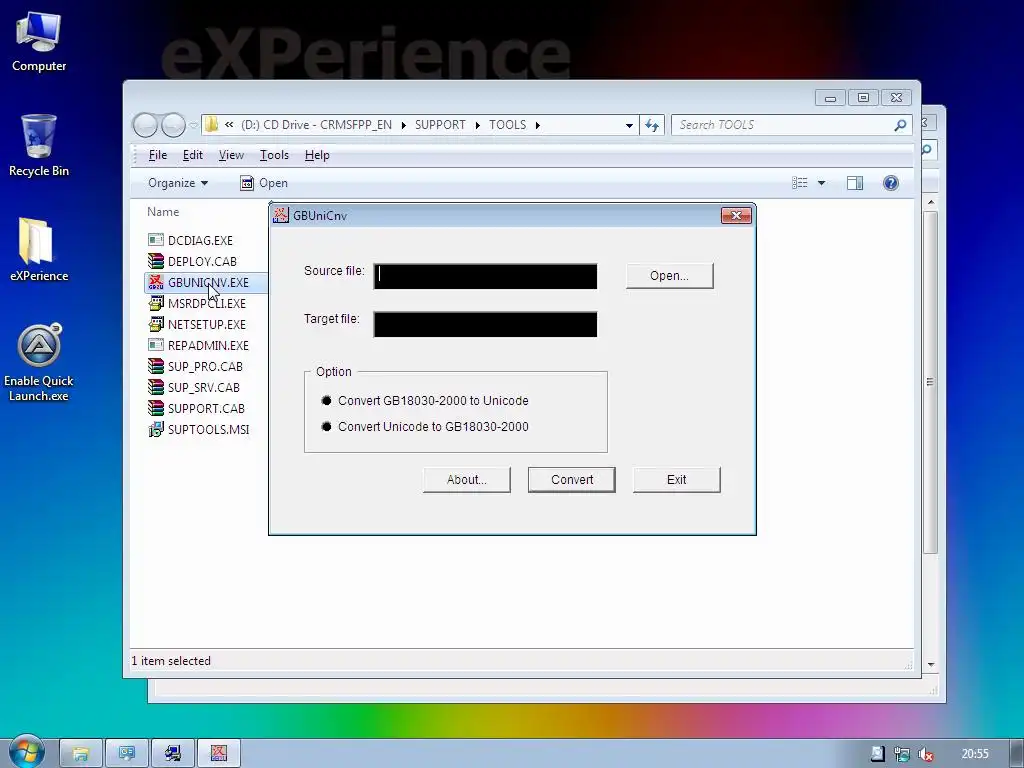Click the MSRDPCLI.EXE file icon
The image size is (1024, 768).
[x=155, y=303]
